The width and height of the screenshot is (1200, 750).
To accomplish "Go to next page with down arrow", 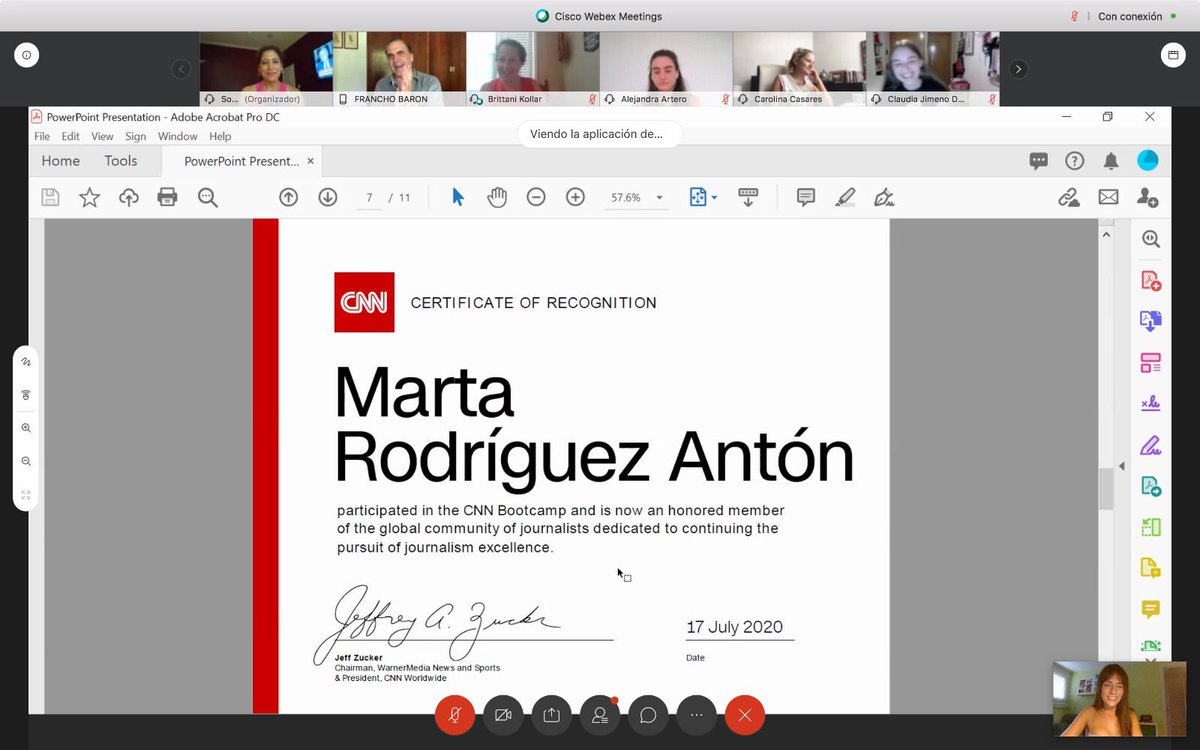I will tap(327, 197).
